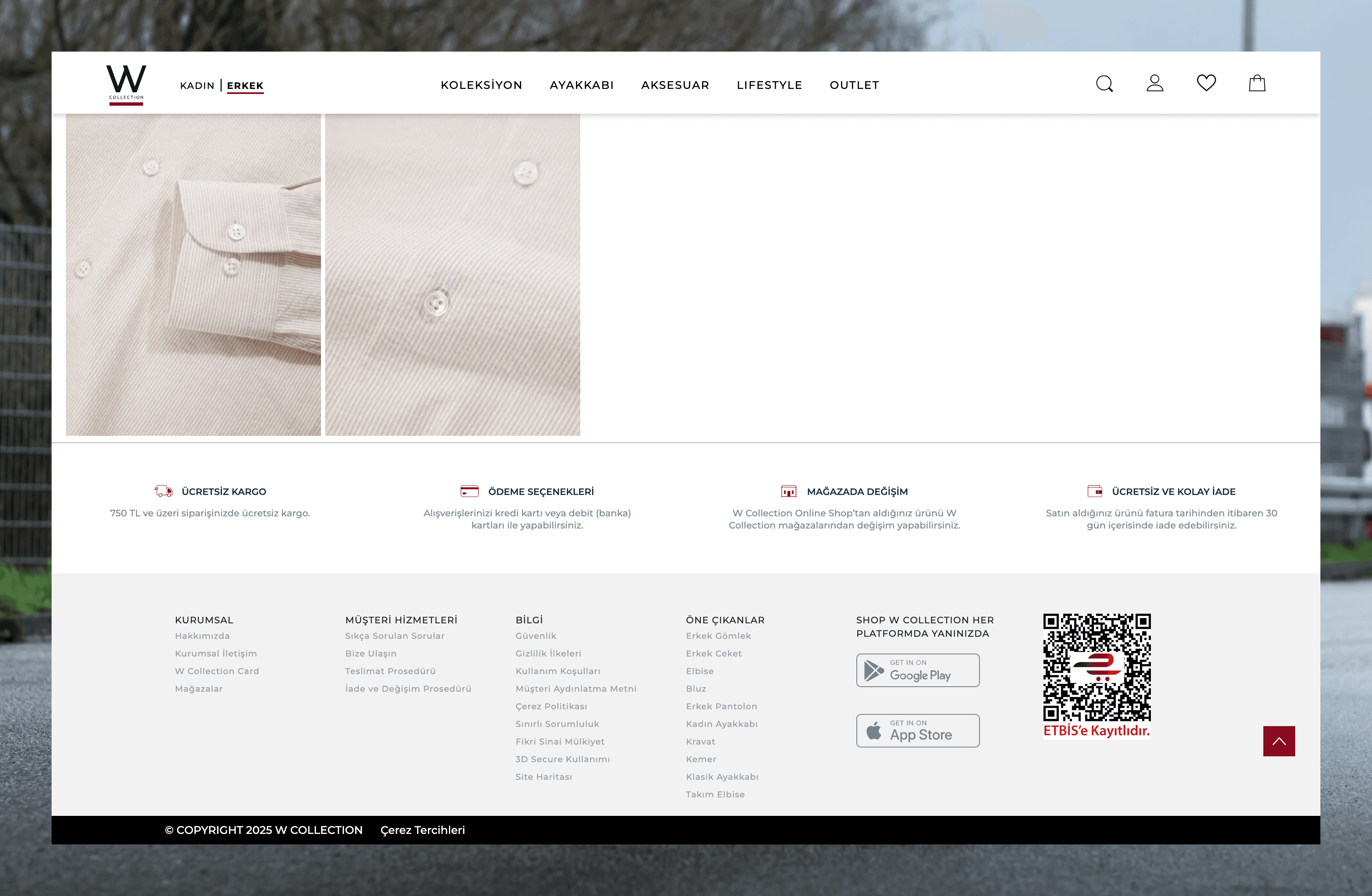Select the ERKEK section toggle
Screen dimensions: 1372x896
(x=245, y=86)
